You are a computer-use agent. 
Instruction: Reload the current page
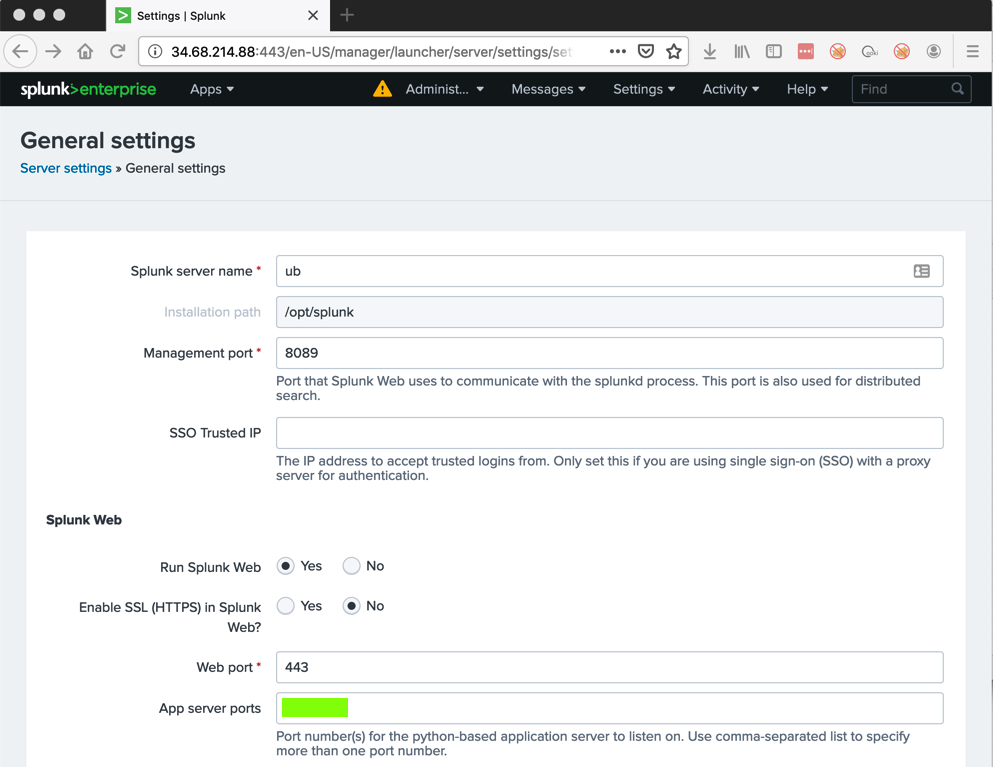click(x=118, y=51)
